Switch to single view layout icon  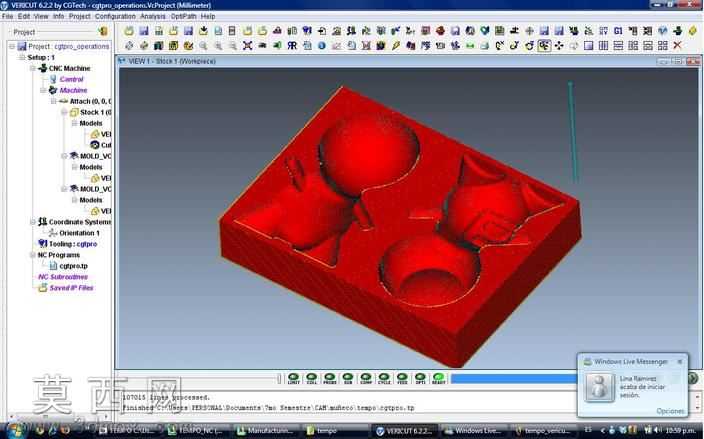[x=589, y=45]
